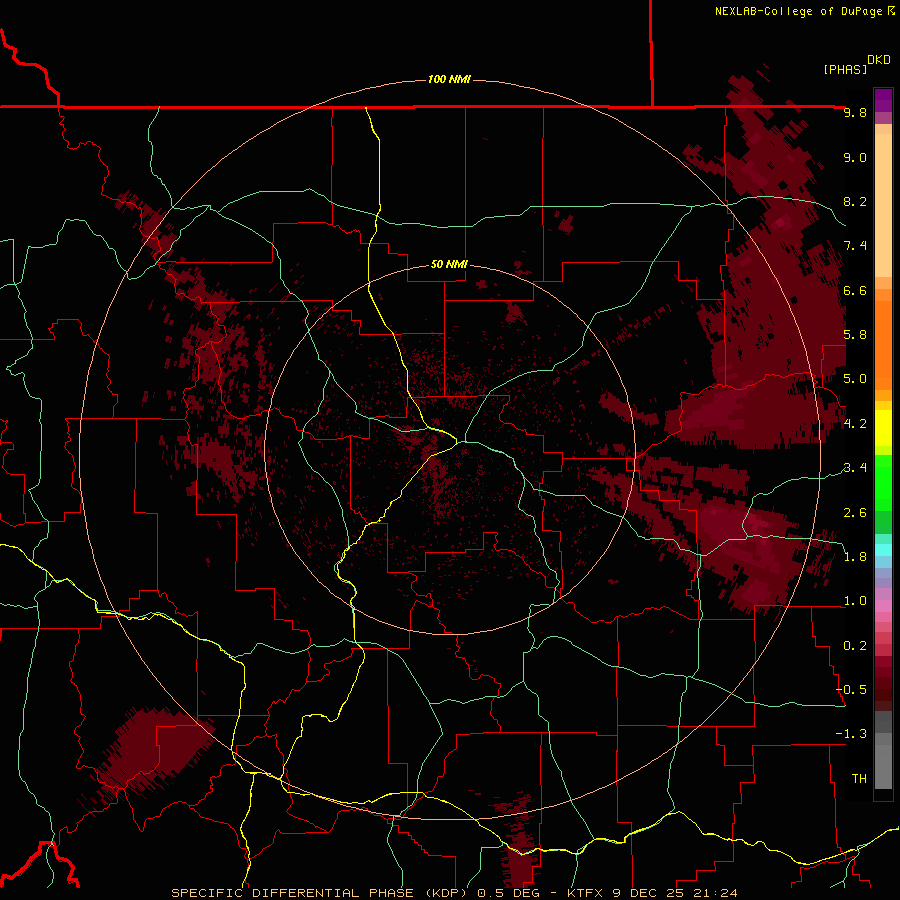Click the 1.8 scale value
This screenshot has width=900, height=900.
(855, 557)
